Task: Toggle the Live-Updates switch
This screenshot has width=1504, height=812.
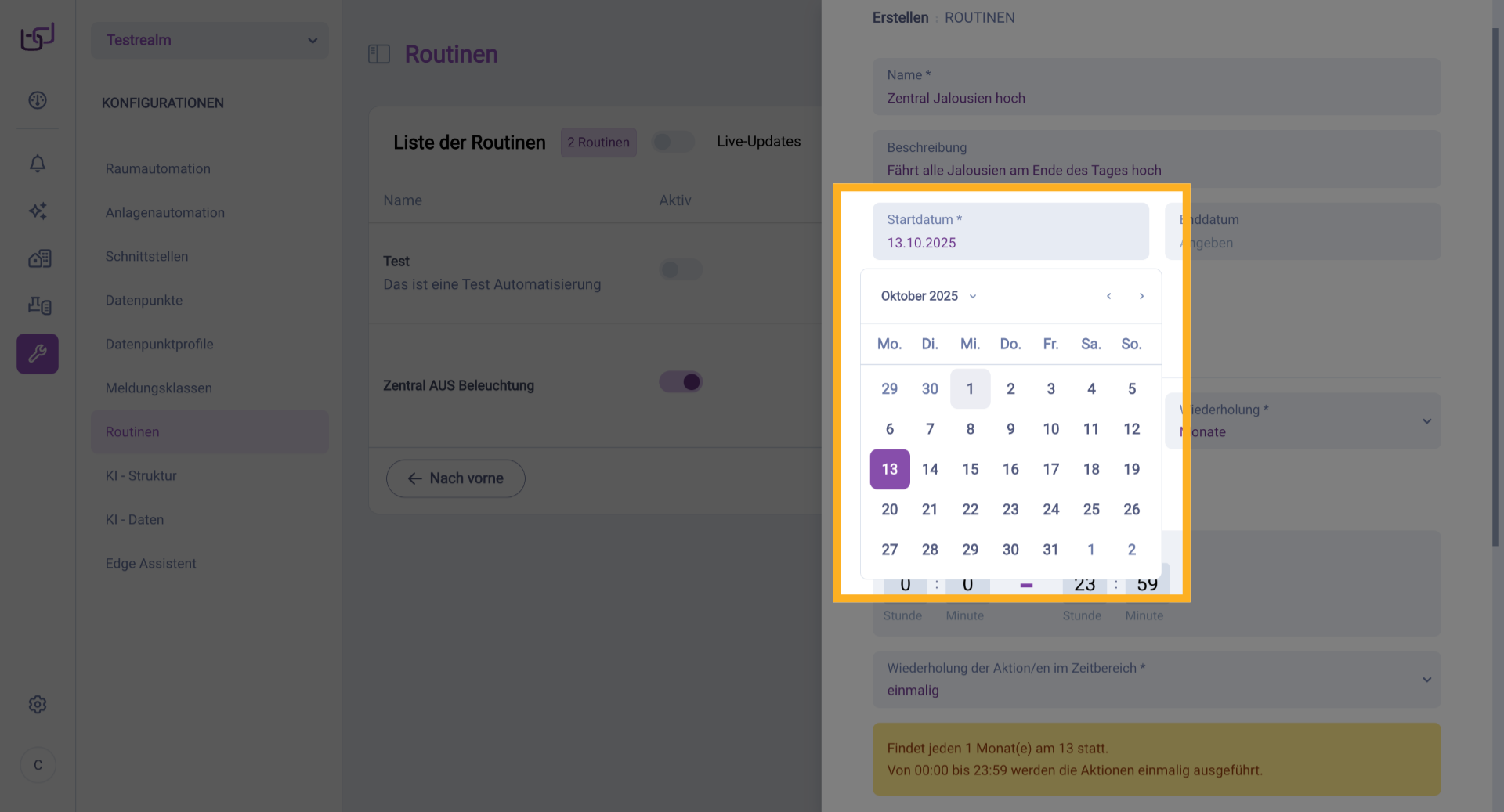Action: point(673,142)
